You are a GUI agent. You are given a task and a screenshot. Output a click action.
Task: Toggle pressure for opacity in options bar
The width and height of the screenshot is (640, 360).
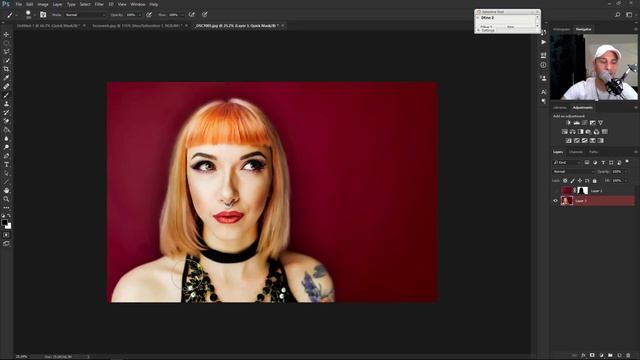click(149, 15)
